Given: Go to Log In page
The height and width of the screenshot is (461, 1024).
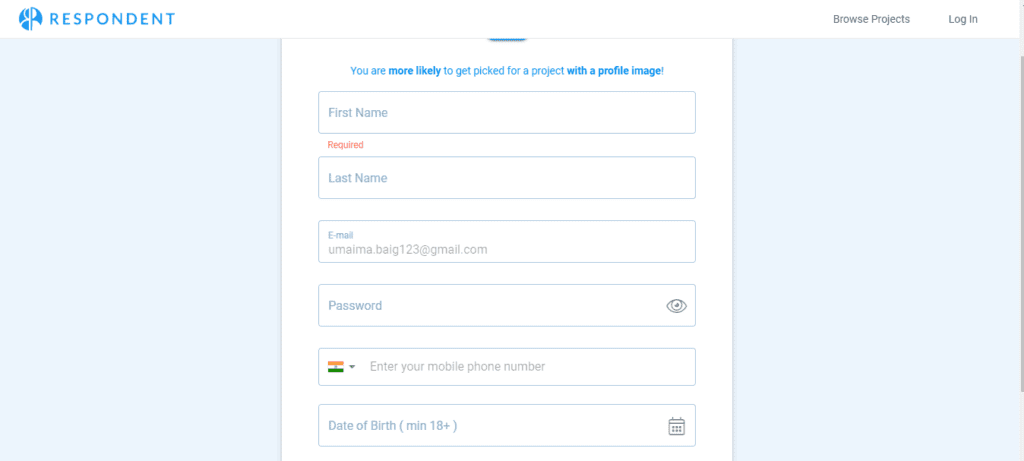Looking at the screenshot, I should click(963, 20).
